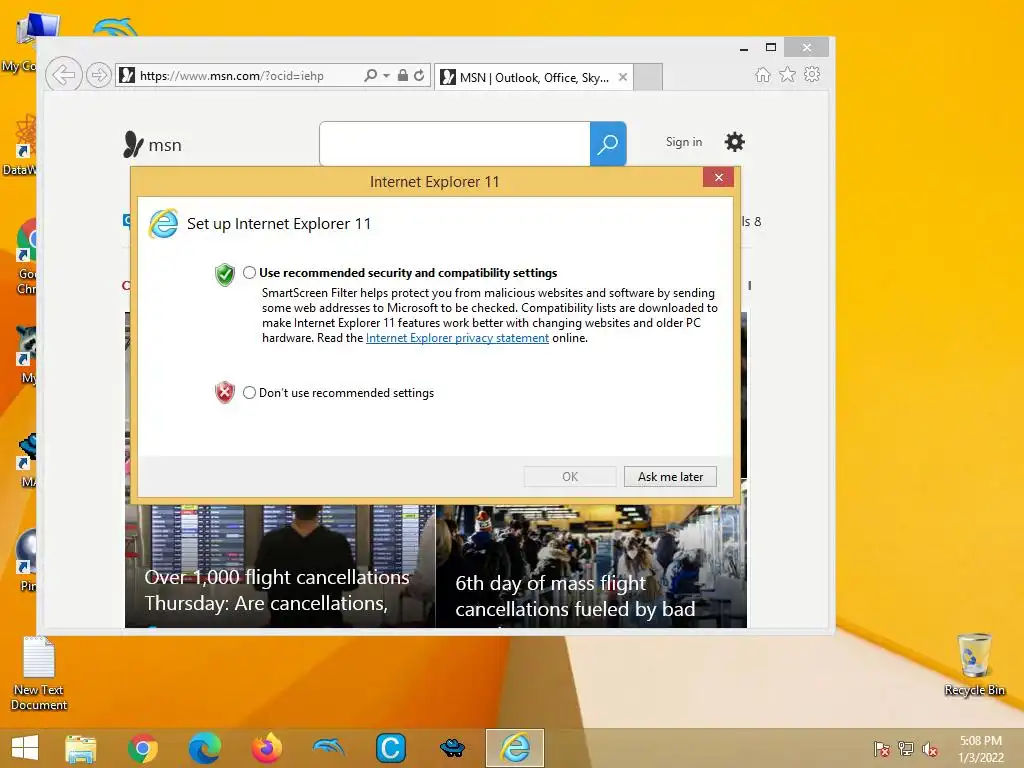Click the Refresh icon in address bar
Viewport: 1024px width, 768px height.
click(419, 75)
